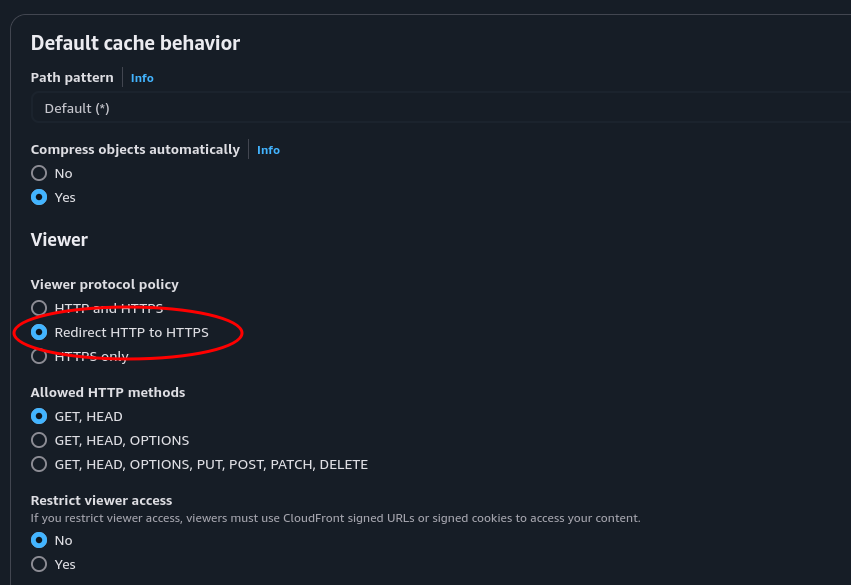The width and height of the screenshot is (851, 585).
Task: Select Yes under Restrict viewer access
Action: (39, 564)
